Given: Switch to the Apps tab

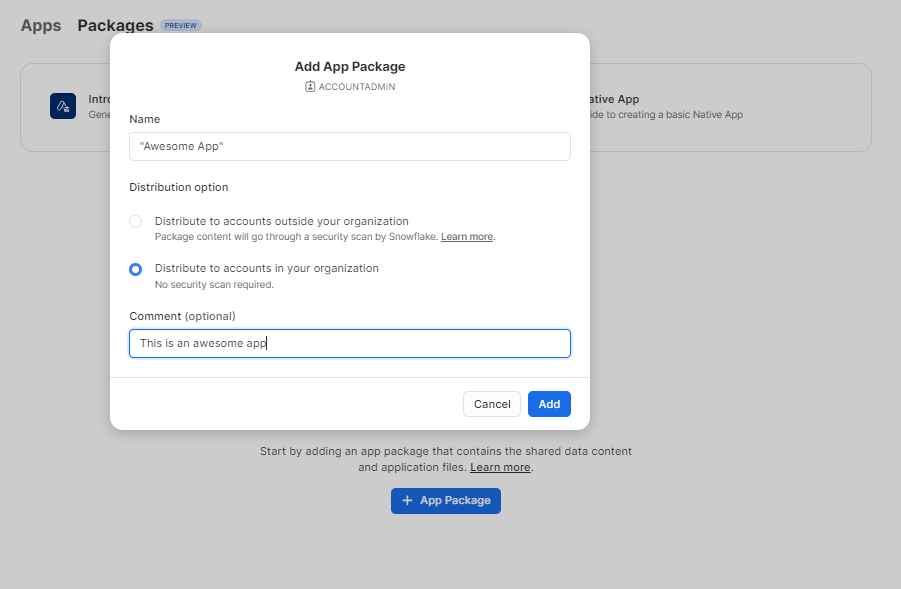Looking at the screenshot, I should click(40, 25).
